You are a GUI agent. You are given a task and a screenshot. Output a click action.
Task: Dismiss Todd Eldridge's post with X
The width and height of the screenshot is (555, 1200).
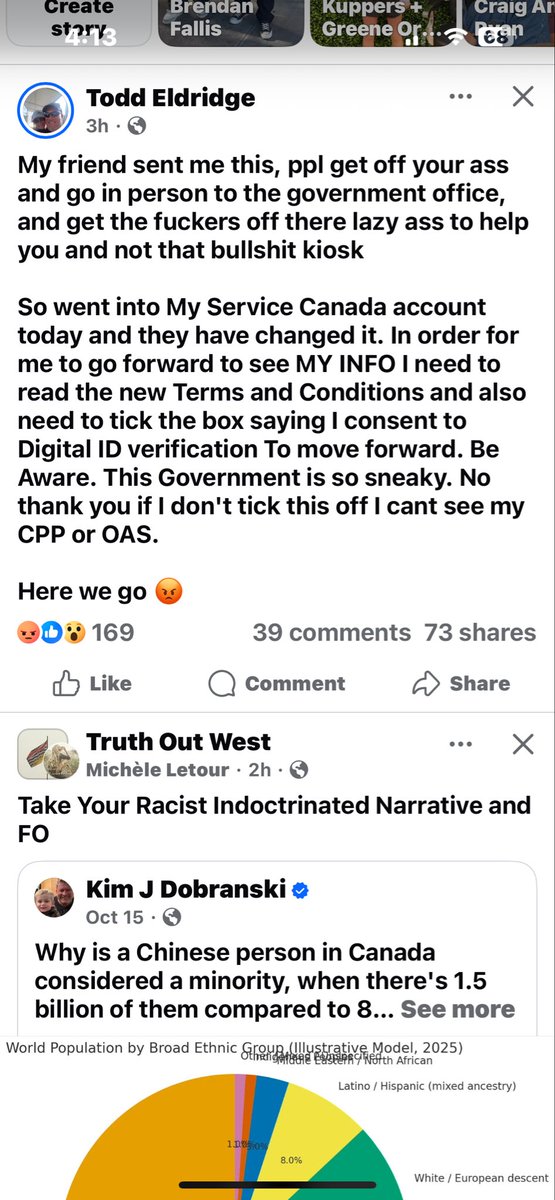(523, 97)
